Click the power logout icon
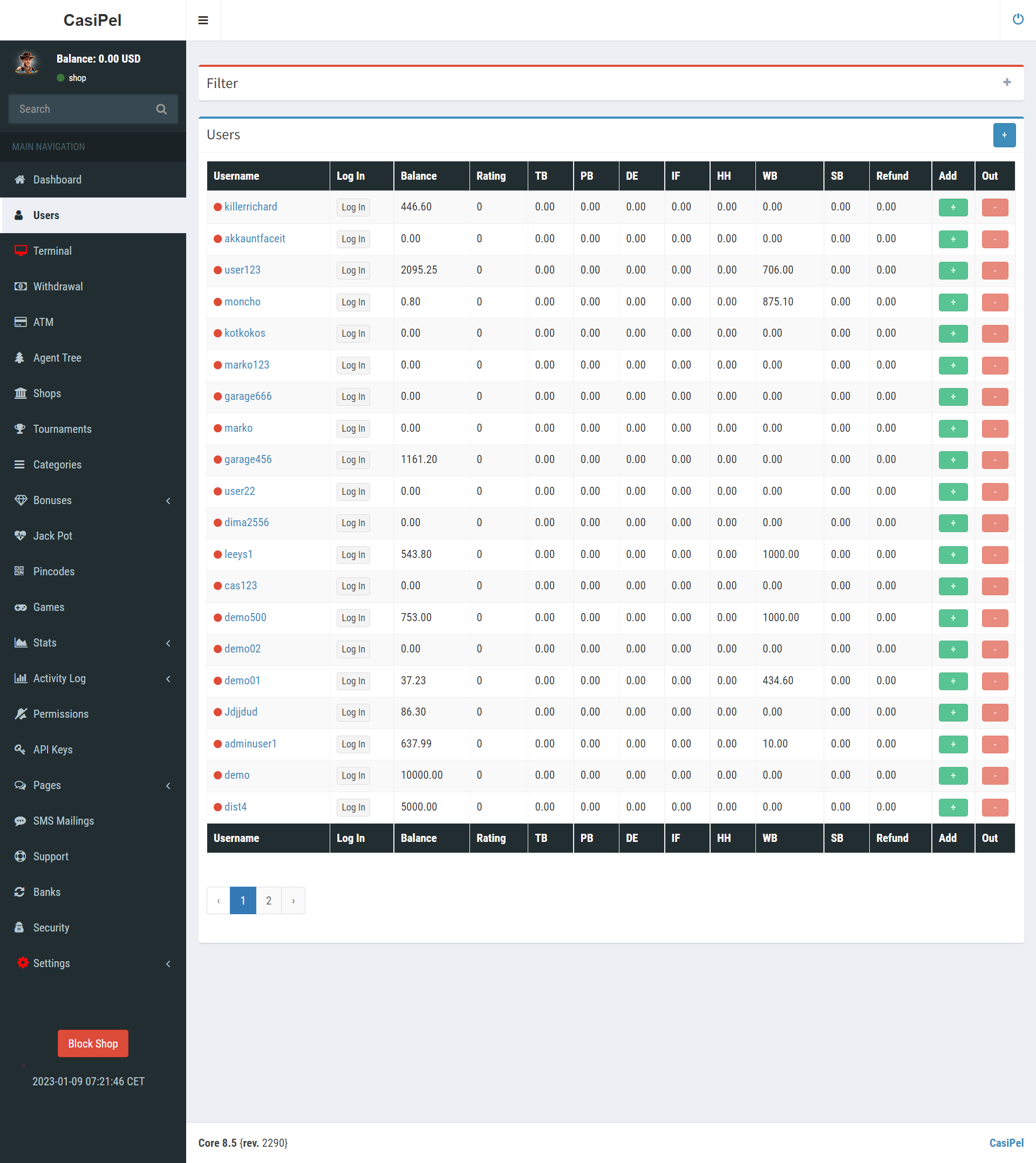The width and height of the screenshot is (1036, 1163). [x=1018, y=20]
